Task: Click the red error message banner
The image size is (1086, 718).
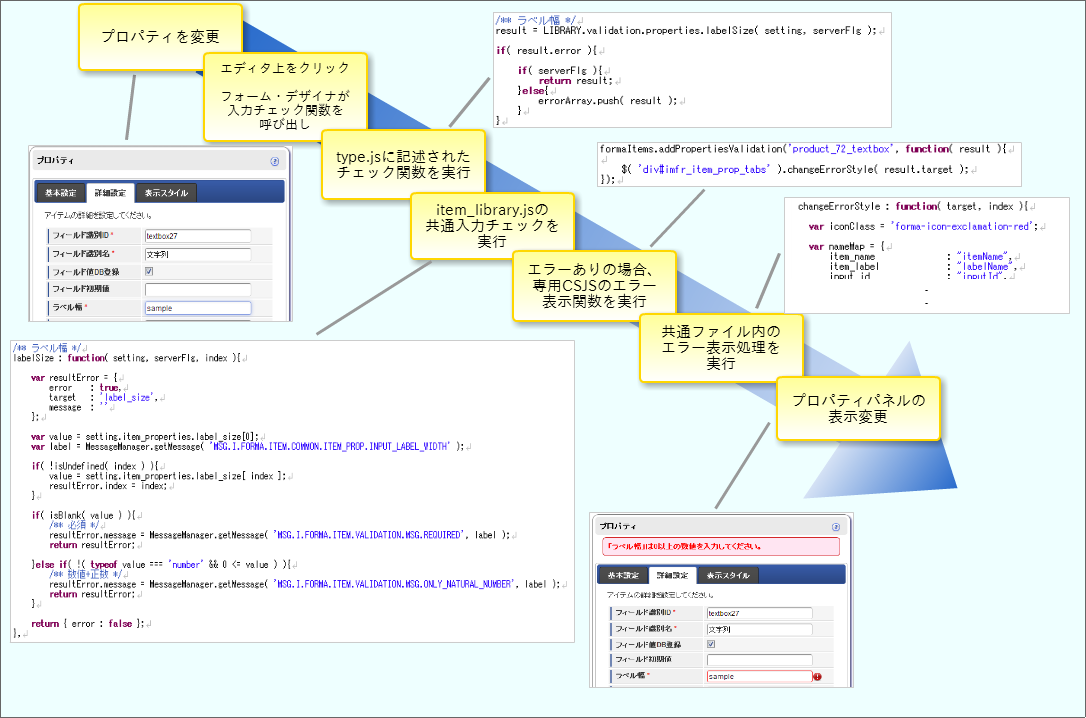Action: (720, 546)
